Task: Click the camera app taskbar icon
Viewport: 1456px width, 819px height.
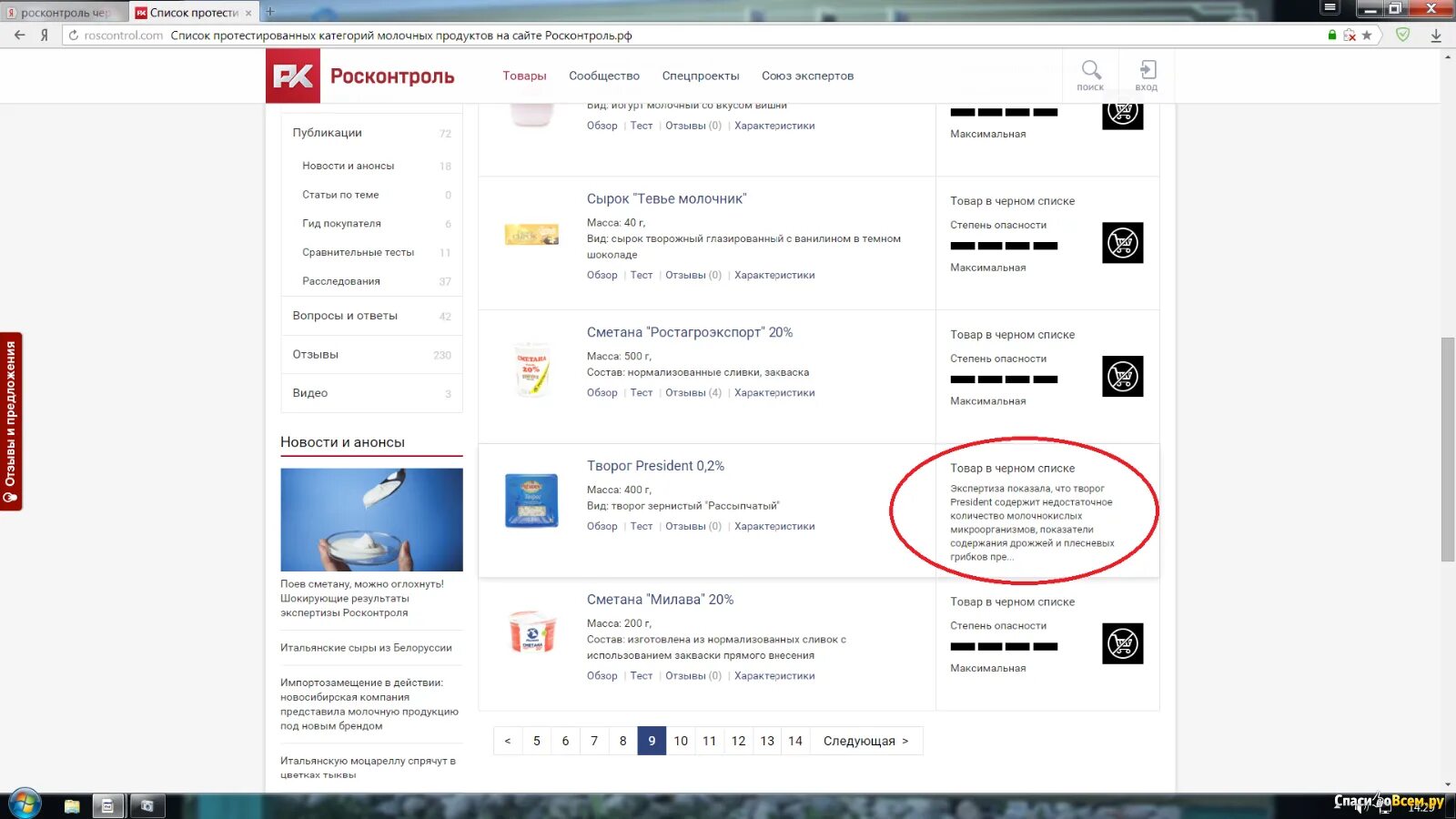Action: pyautogui.click(x=147, y=805)
